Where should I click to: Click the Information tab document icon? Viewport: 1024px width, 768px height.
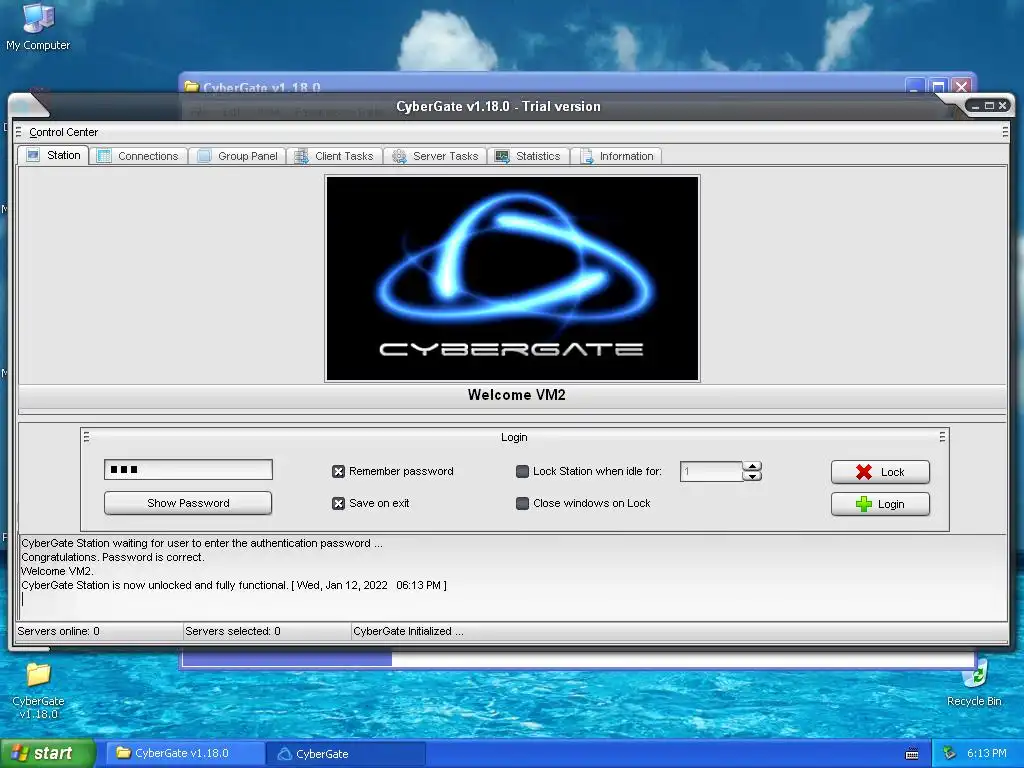(x=586, y=156)
